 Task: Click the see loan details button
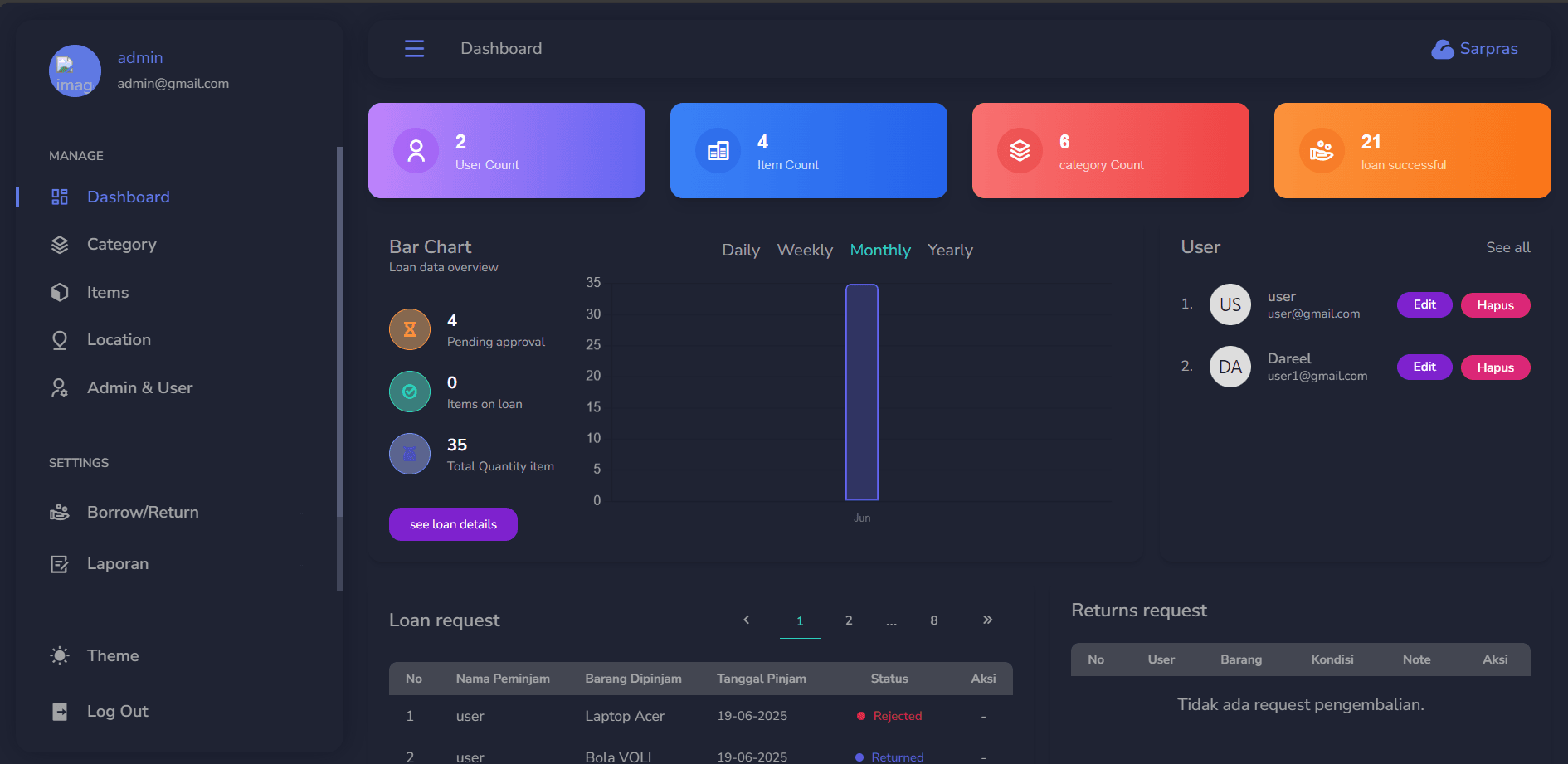[x=453, y=524]
